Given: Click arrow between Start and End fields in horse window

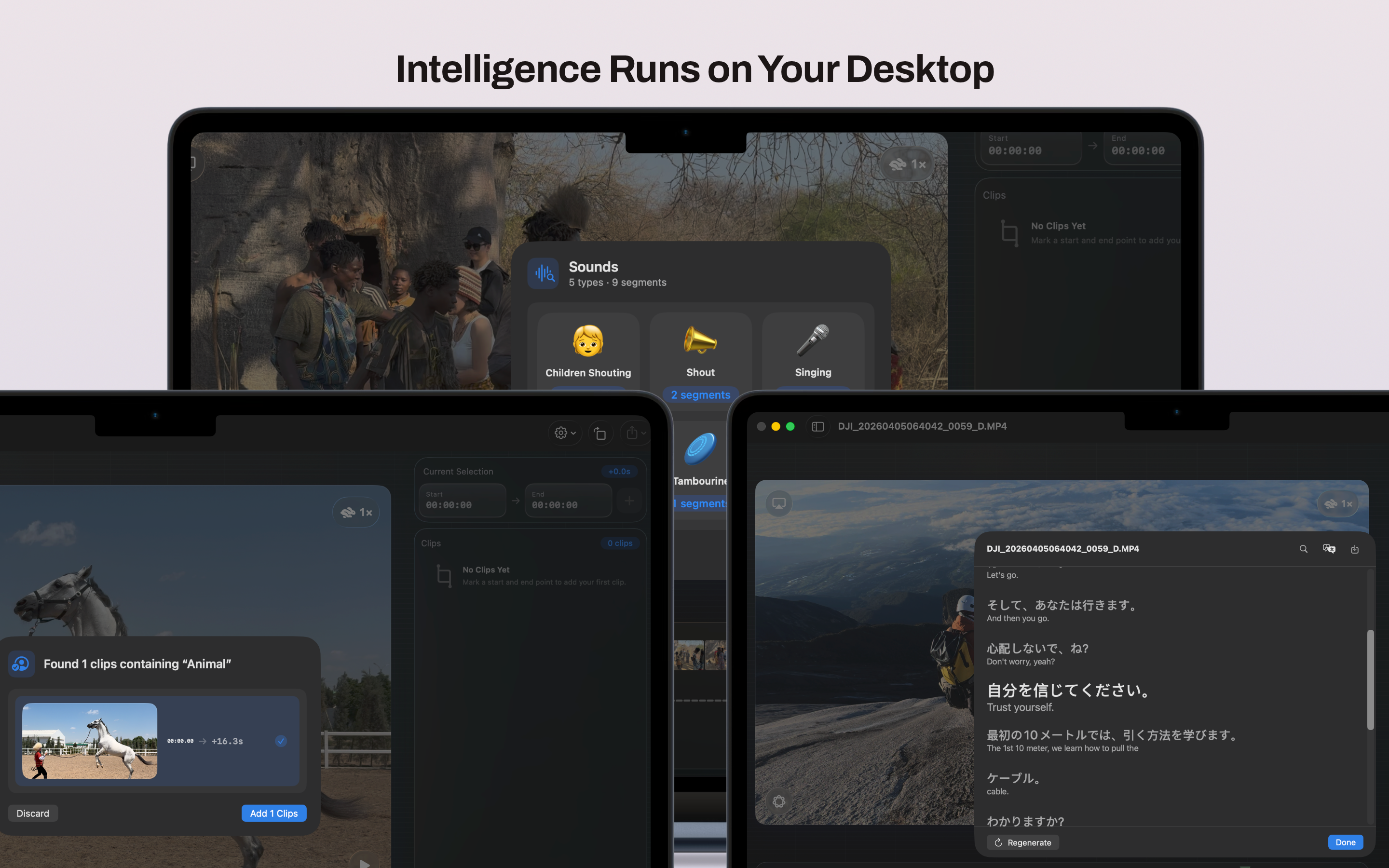Looking at the screenshot, I should [x=516, y=501].
